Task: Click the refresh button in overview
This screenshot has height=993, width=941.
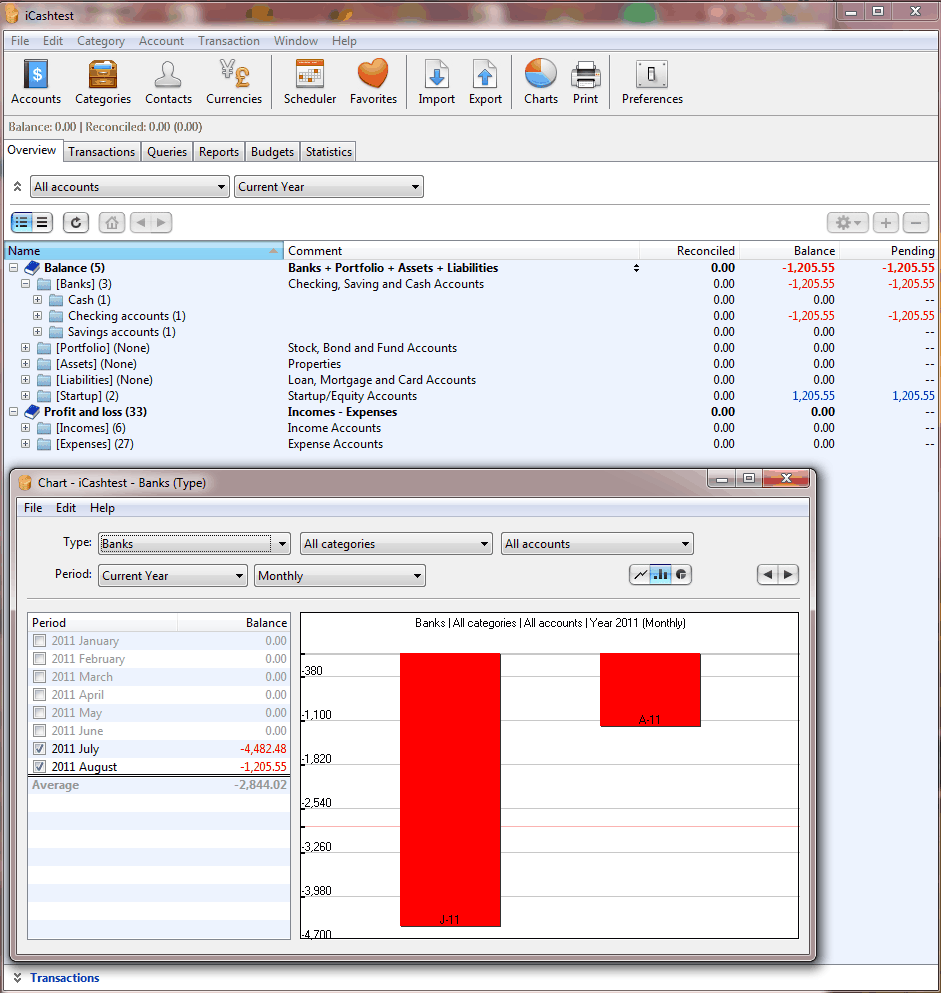Action: click(76, 223)
